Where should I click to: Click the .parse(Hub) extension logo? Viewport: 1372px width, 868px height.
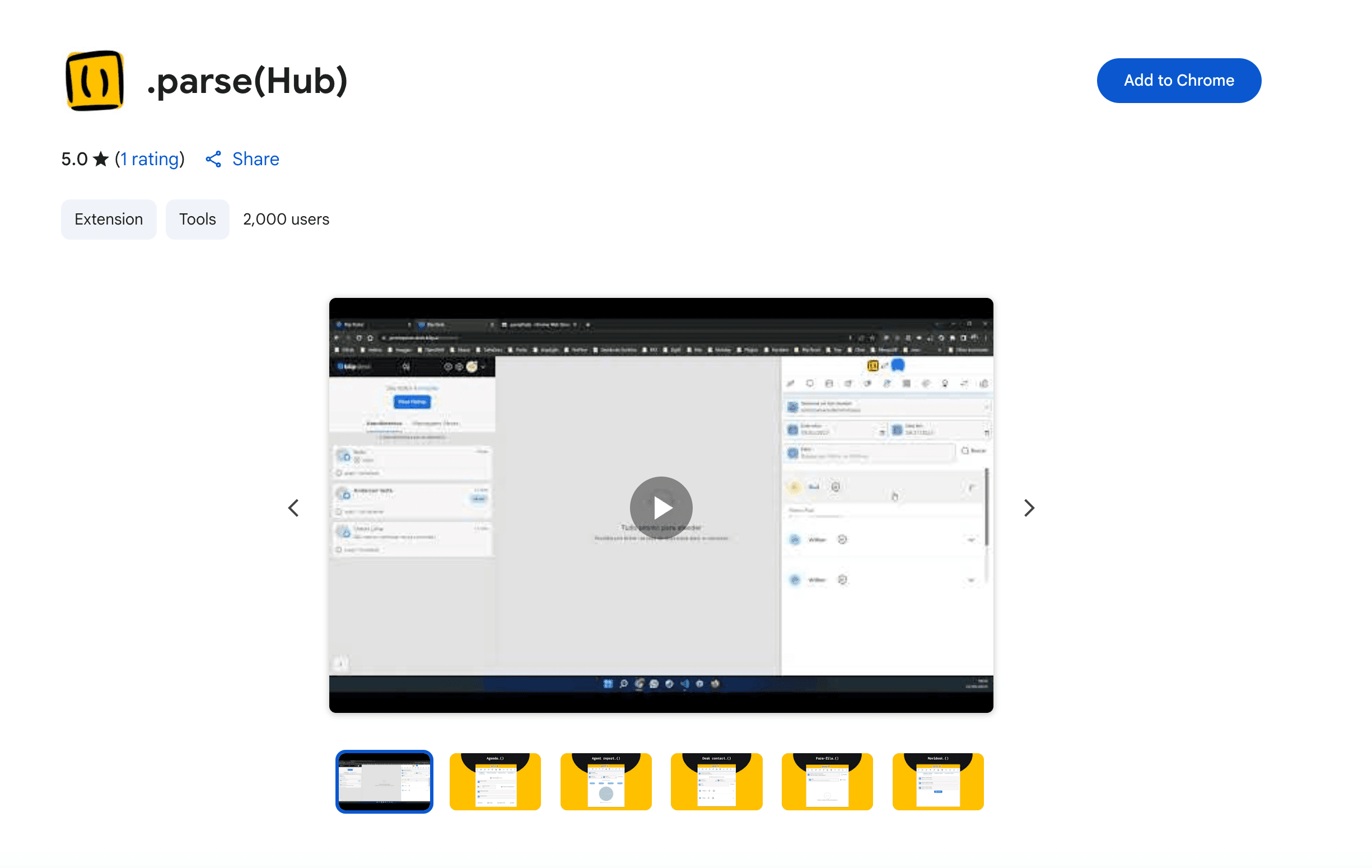click(x=95, y=80)
